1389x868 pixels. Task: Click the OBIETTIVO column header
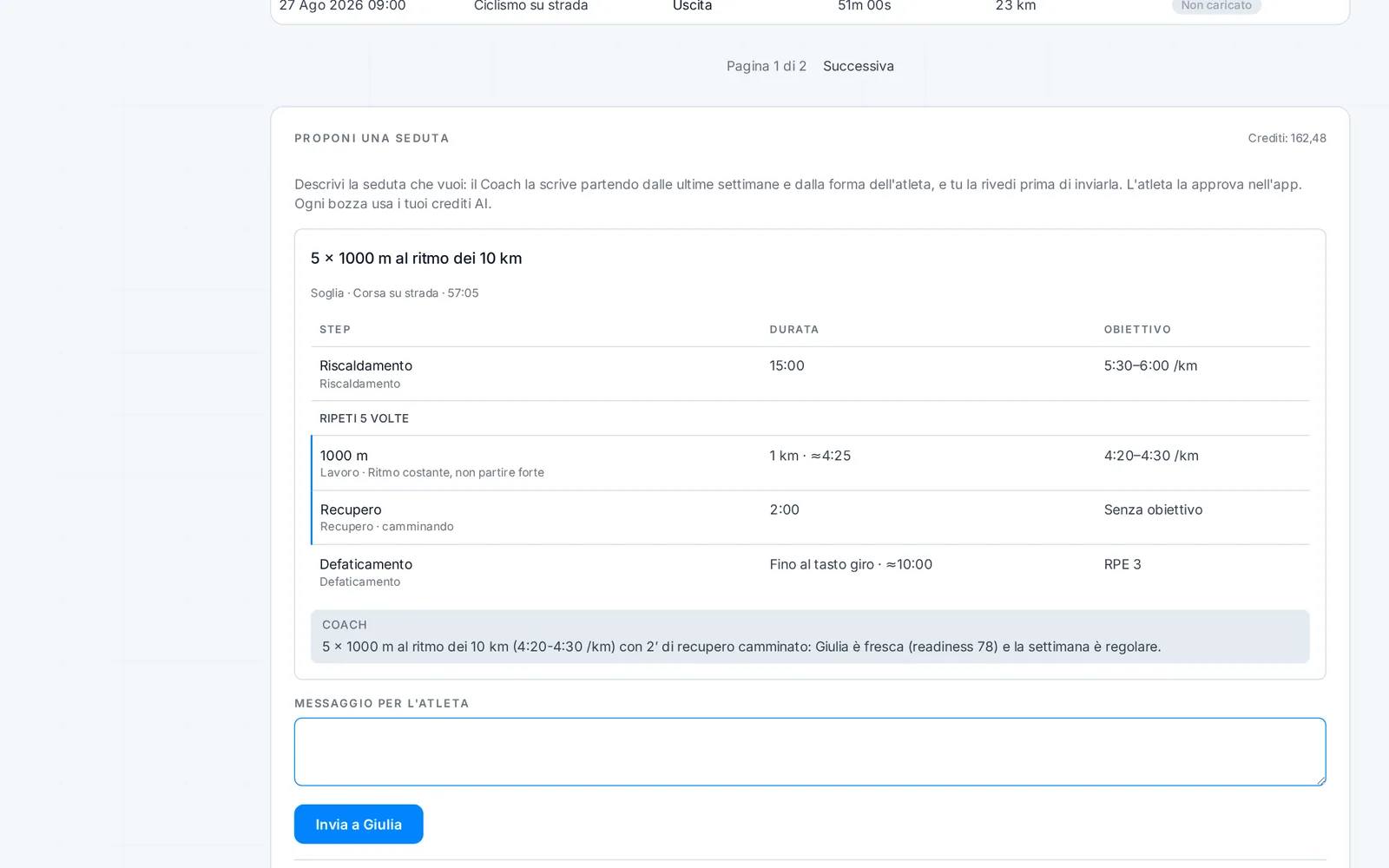pos(1137,330)
